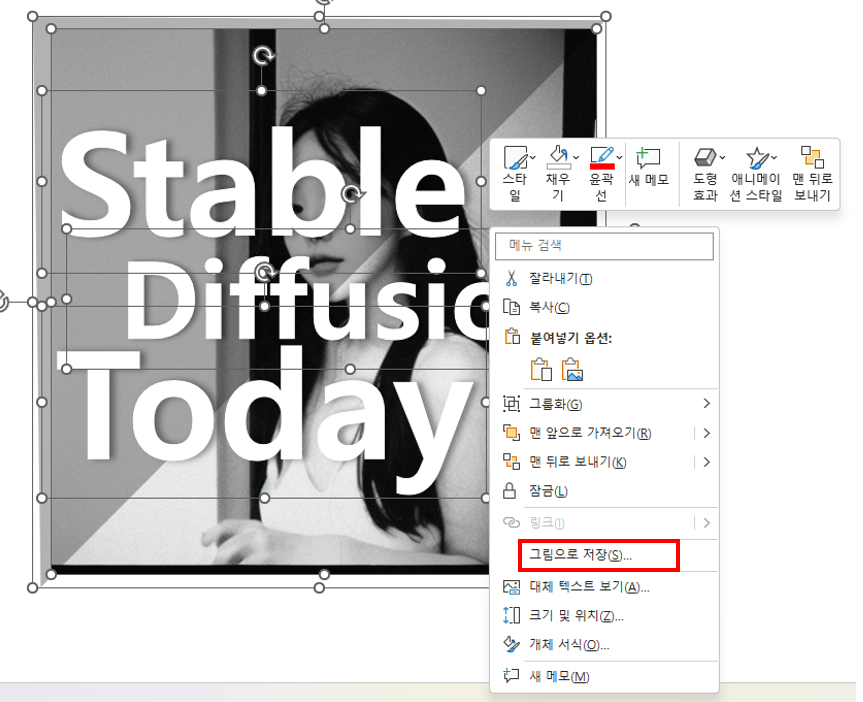
Task: Expand 맨 앞으로 가져오기 submenu arrow
Action: click(x=707, y=433)
